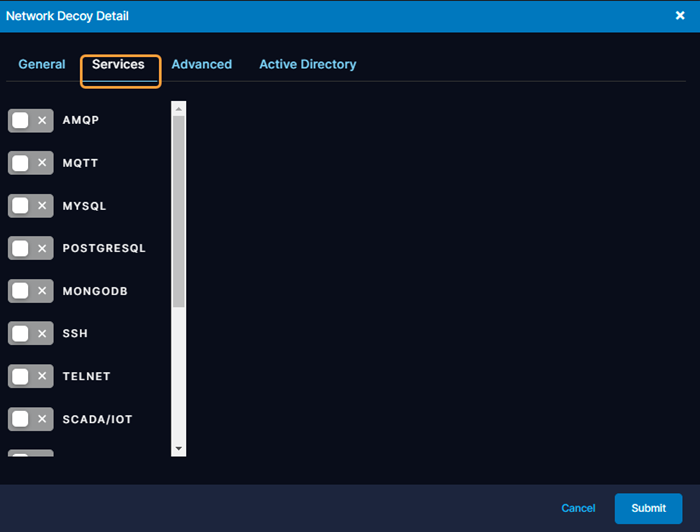Enable the SSH service toggle
This screenshot has width=700, height=532.
pos(30,333)
